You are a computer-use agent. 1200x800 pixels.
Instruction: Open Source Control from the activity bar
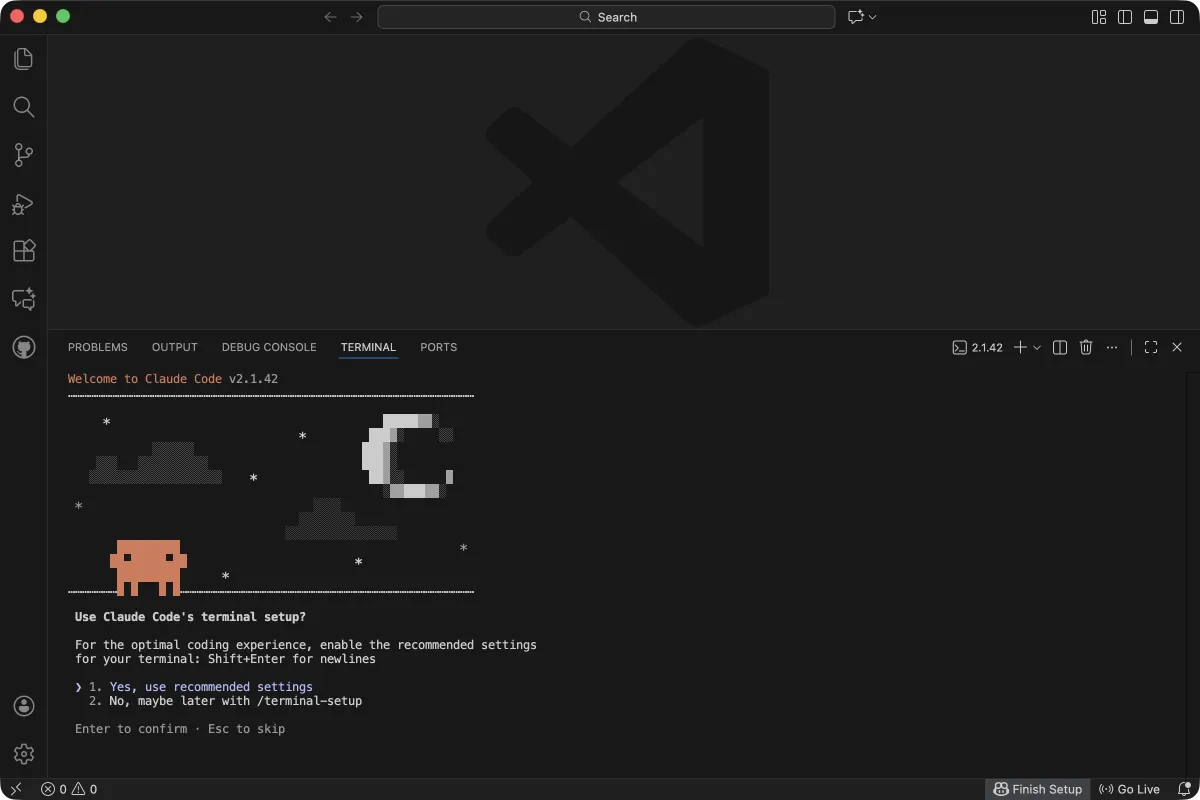[23, 155]
